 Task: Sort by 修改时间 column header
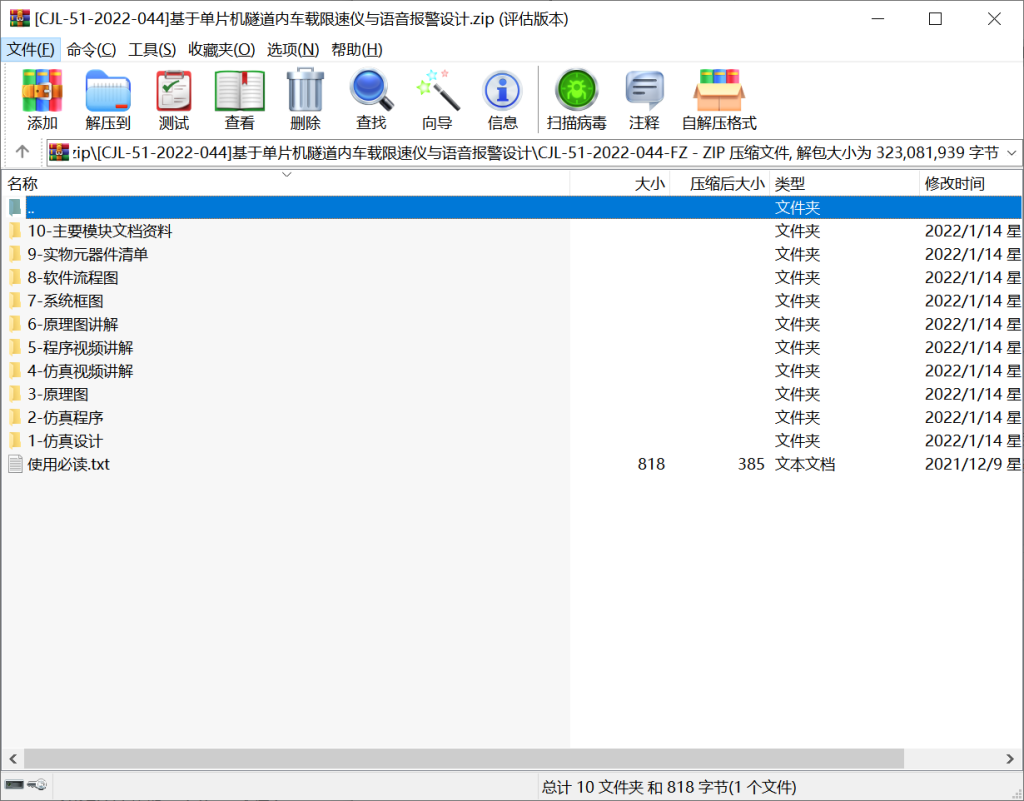pos(954,184)
